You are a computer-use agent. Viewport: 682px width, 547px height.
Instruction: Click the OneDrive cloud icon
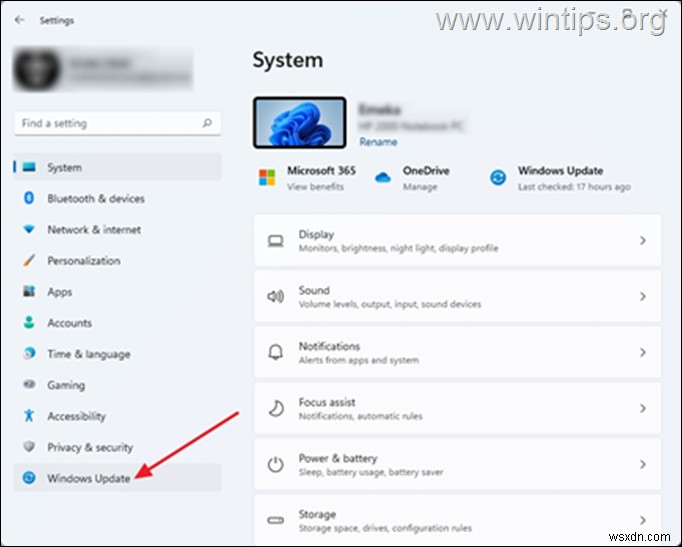point(383,177)
